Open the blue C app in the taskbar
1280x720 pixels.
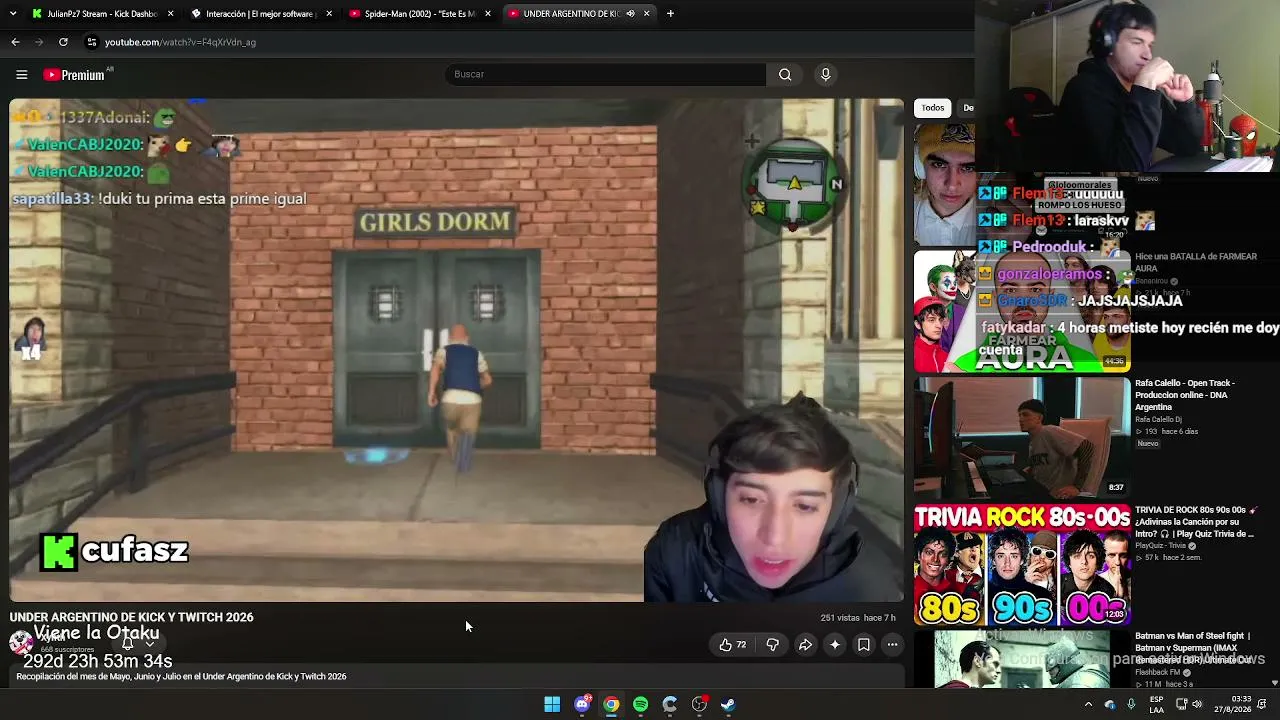click(669, 704)
